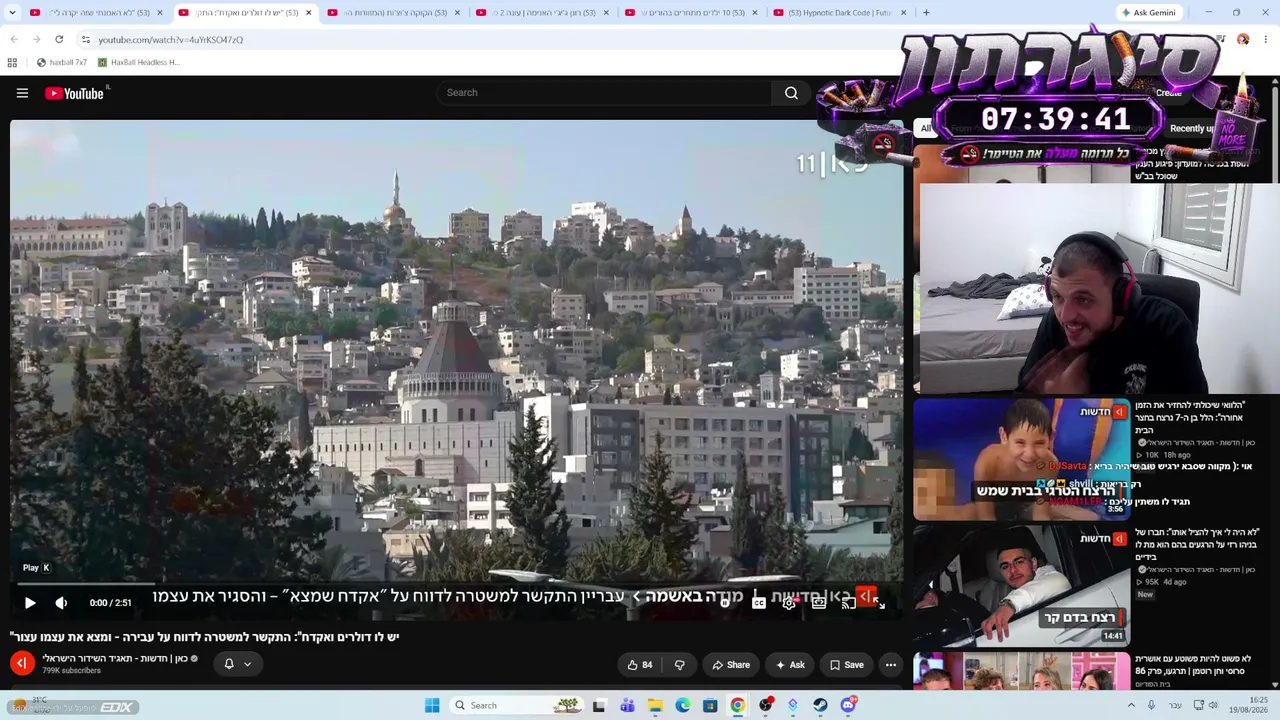Viewport: 1280px width, 720px height.
Task: Show hidden system tray icons
Action: [x=1131, y=706]
